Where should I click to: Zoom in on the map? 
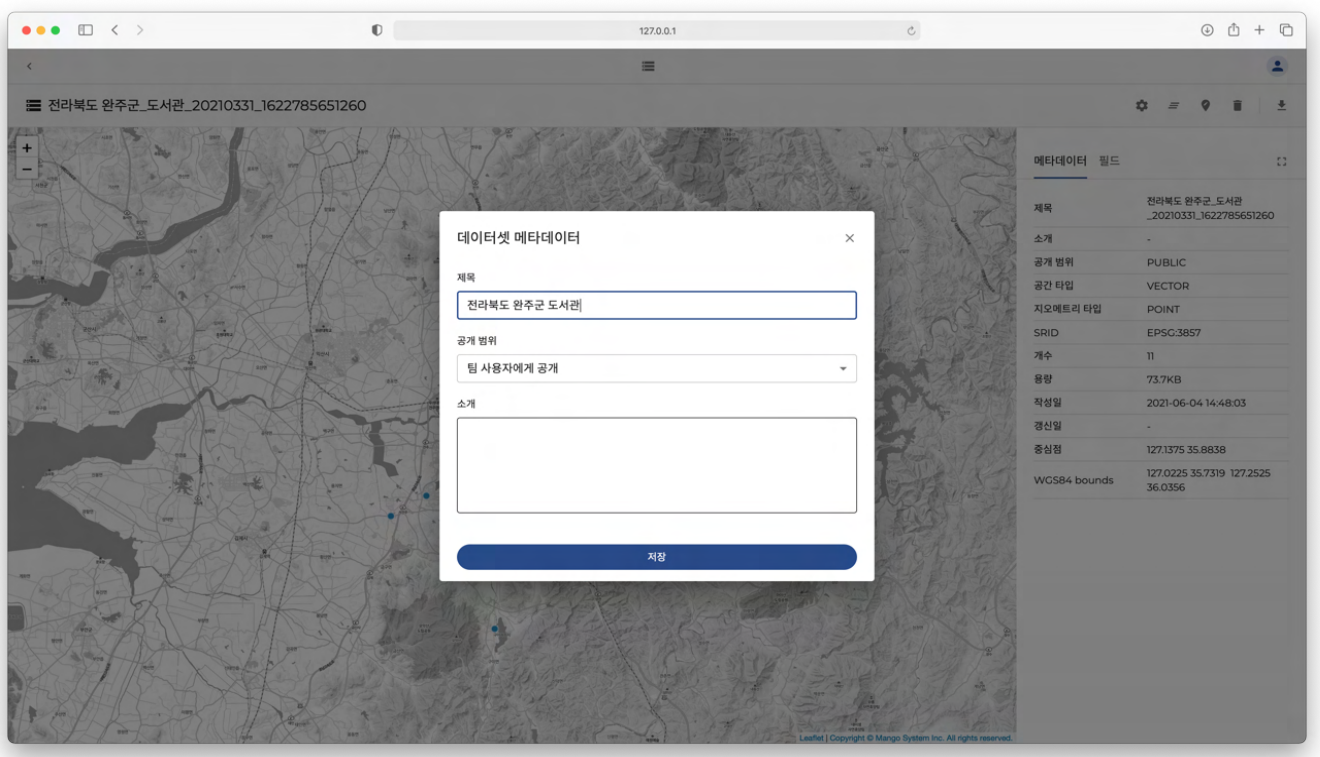click(x=27, y=147)
